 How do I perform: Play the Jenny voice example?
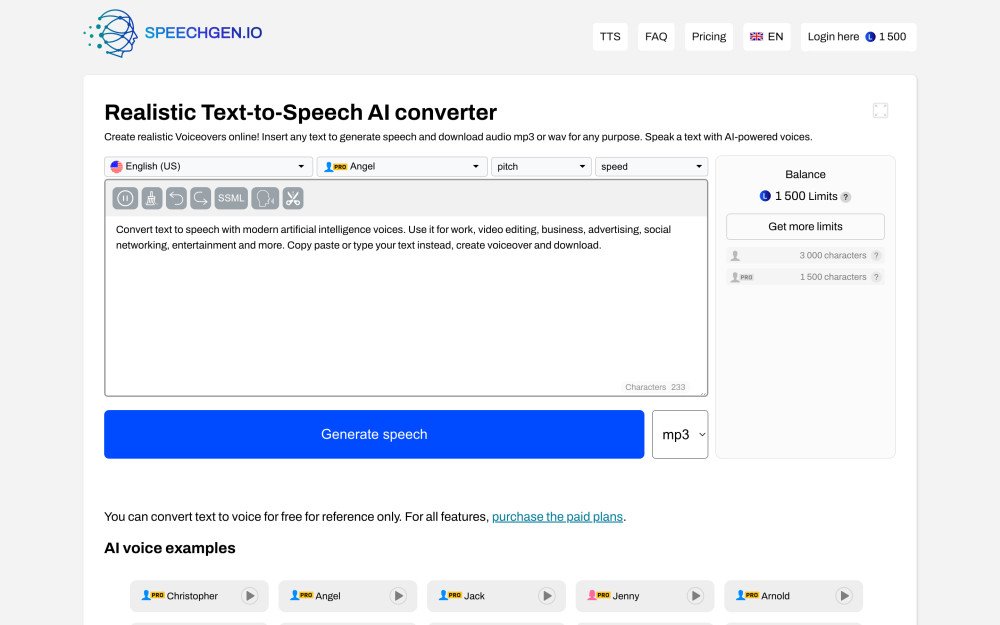click(x=697, y=595)
